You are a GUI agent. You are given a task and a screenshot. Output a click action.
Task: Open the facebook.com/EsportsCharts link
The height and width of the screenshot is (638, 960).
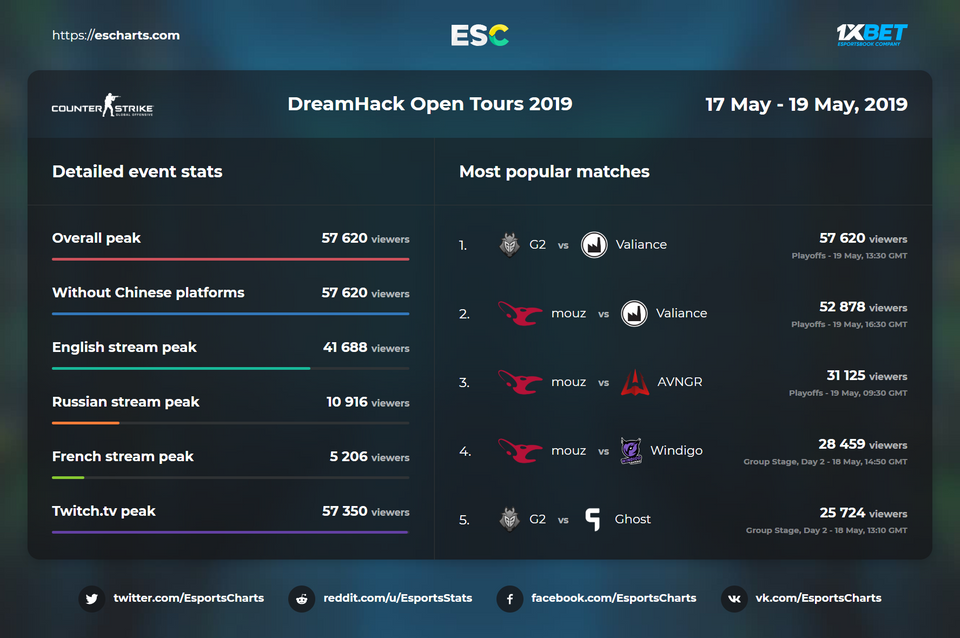[x=613, y=598]
